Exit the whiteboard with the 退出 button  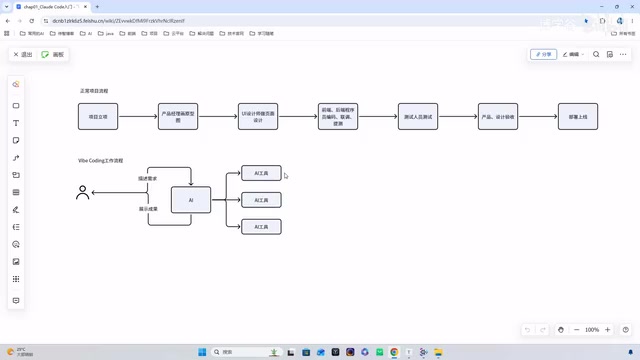[x=23, y=54]
